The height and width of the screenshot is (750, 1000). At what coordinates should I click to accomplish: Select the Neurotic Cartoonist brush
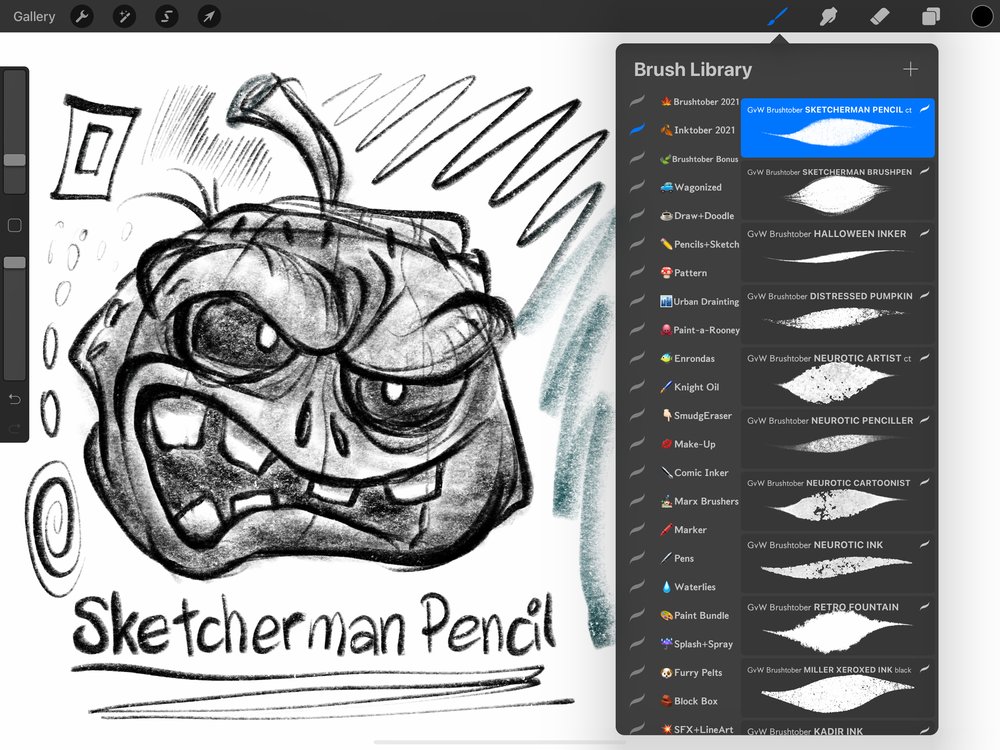838,500
